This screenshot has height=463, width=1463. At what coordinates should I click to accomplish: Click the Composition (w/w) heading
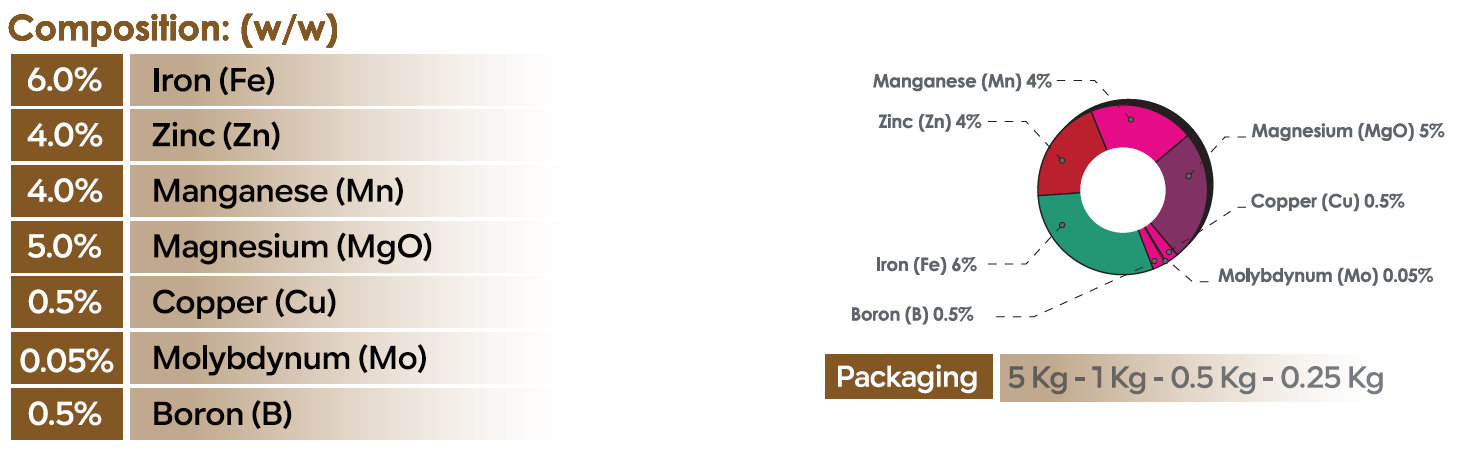[x=173, y=29]
